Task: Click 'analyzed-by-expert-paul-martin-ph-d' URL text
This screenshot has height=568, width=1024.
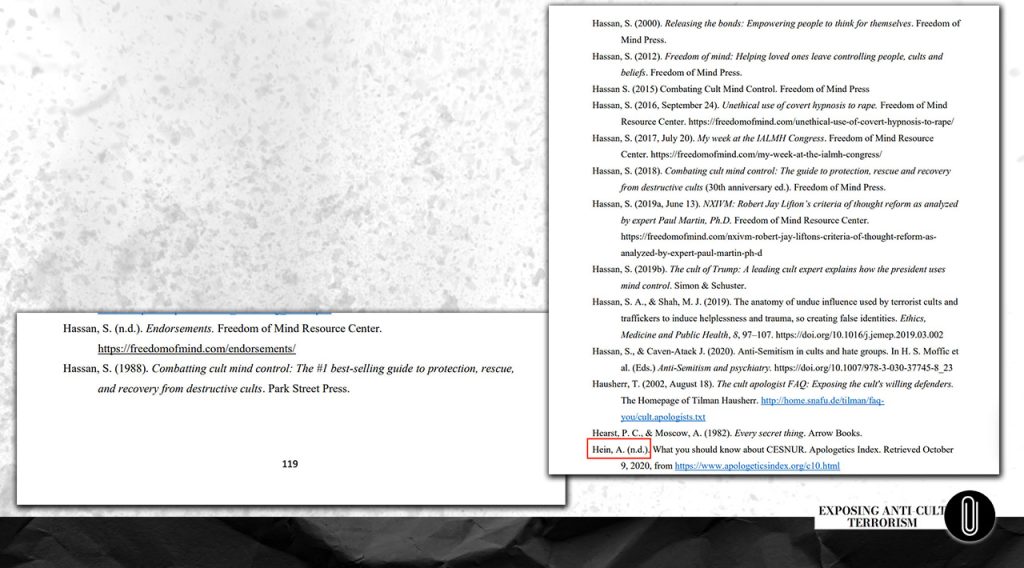Action: pos(691,253)
